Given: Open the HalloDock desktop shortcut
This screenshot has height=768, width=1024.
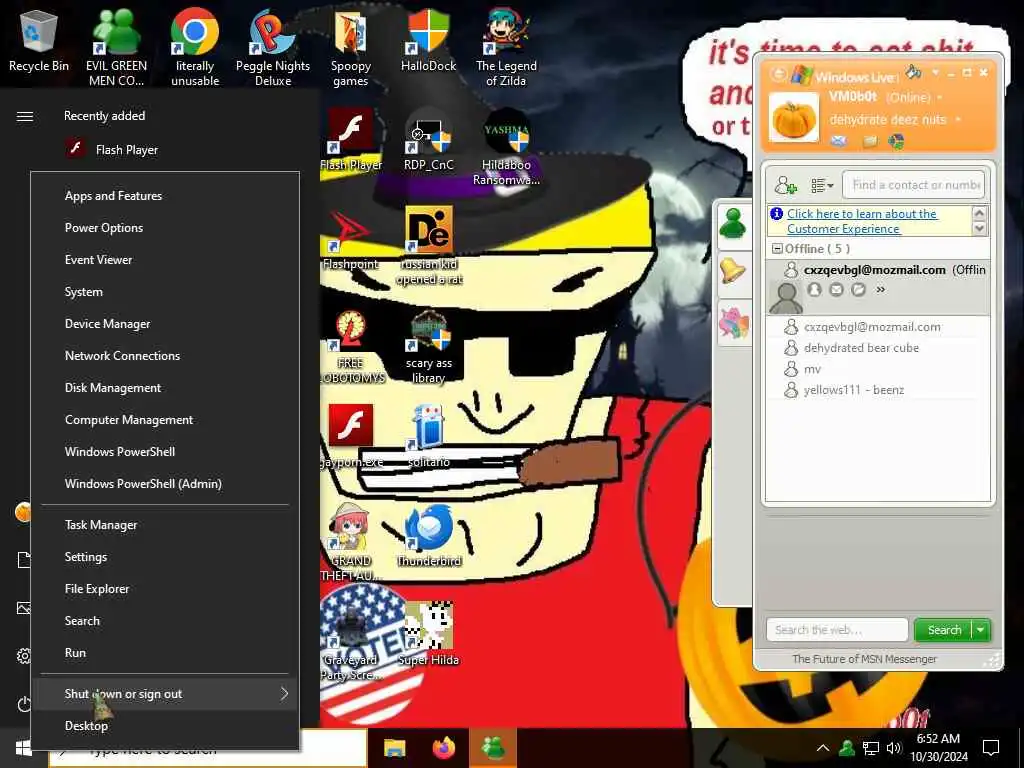Looking at the screenshot, I should tap(428, 40).
